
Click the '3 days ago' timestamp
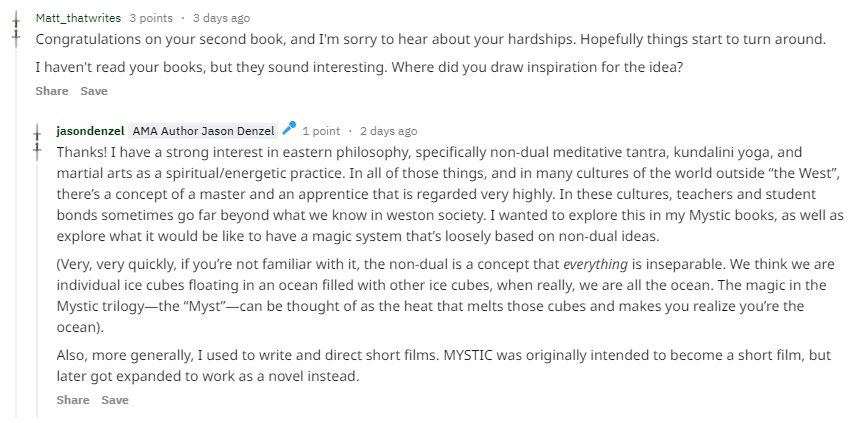tap(221, 18)
